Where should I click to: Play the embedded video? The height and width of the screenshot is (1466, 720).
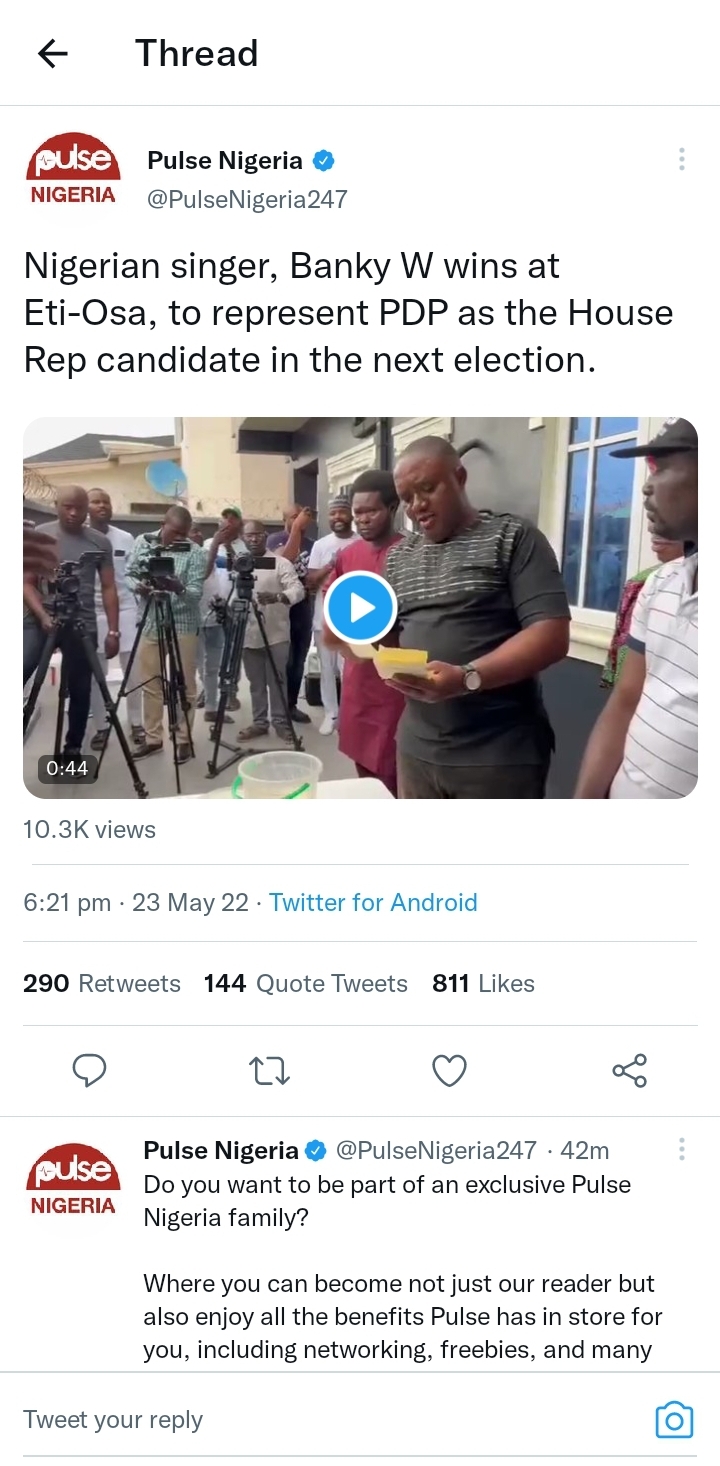(x=360, y=607)
